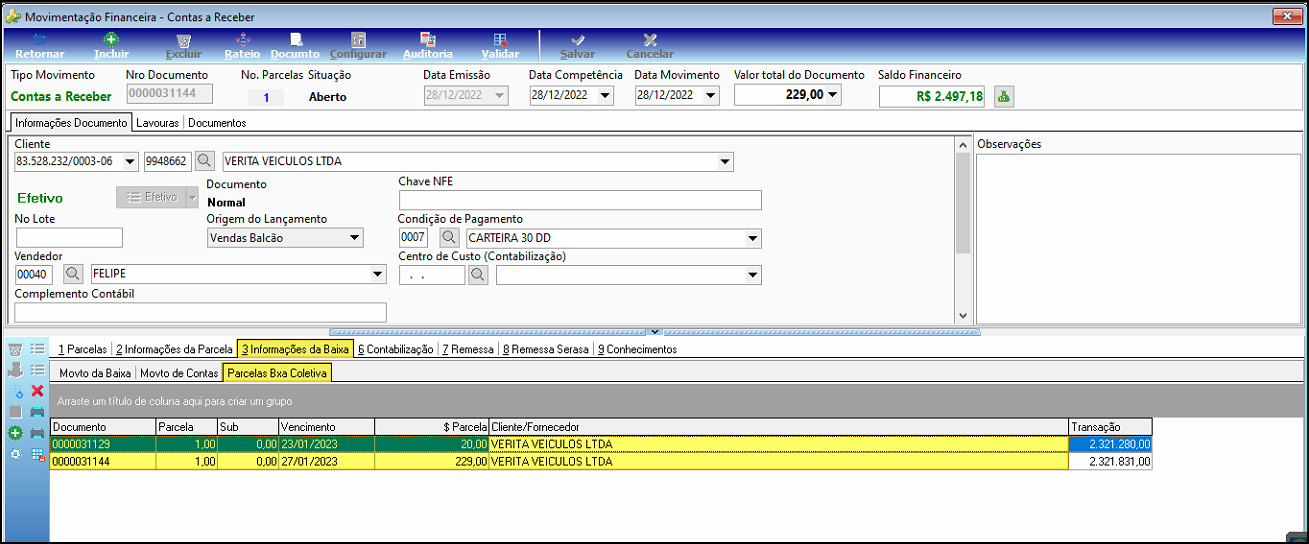The height and width of the screenshot is (544, 1309).
Task: Click the red X sidebar icon
Action: (37, 391)
